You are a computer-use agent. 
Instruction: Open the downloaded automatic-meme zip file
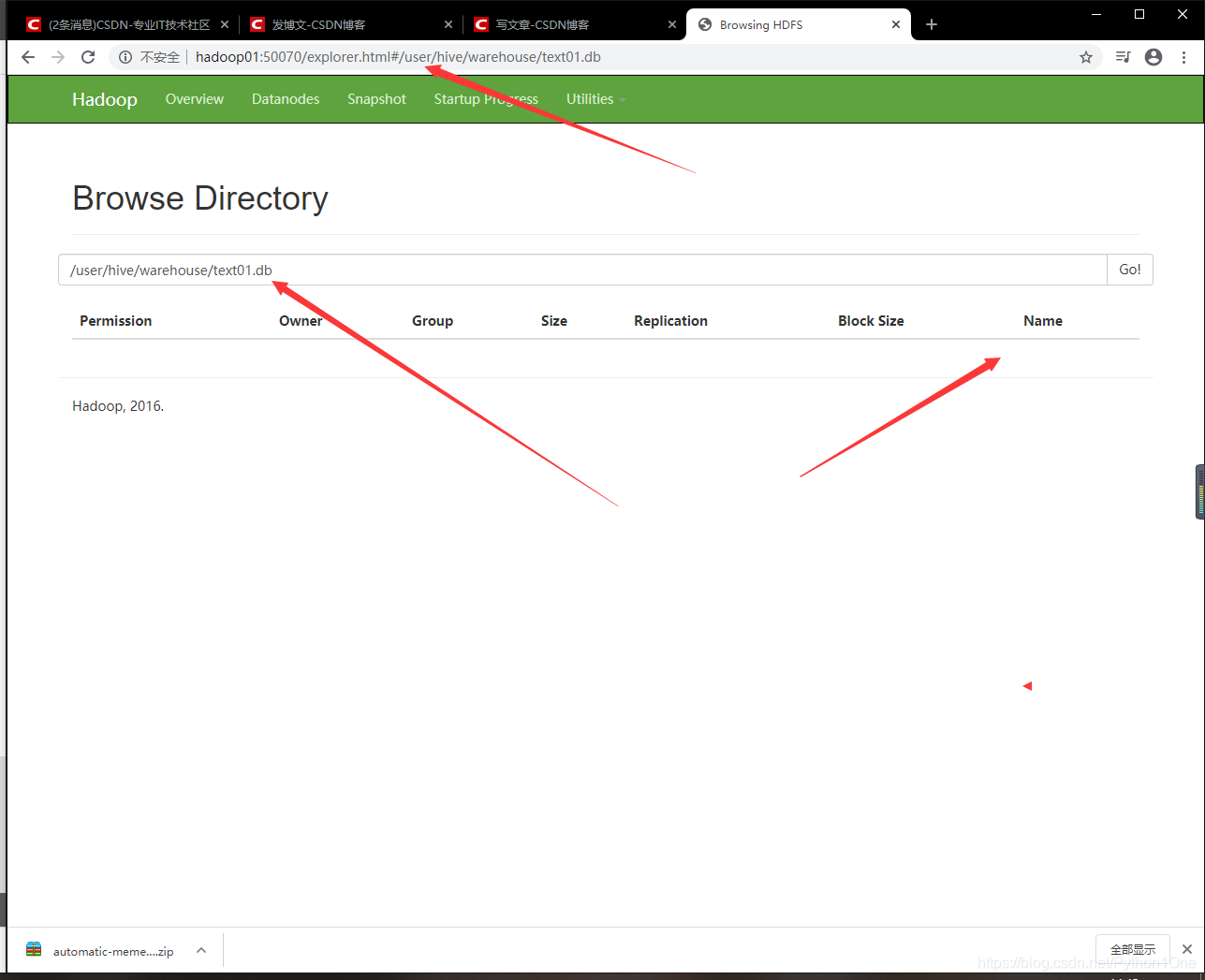113,951
